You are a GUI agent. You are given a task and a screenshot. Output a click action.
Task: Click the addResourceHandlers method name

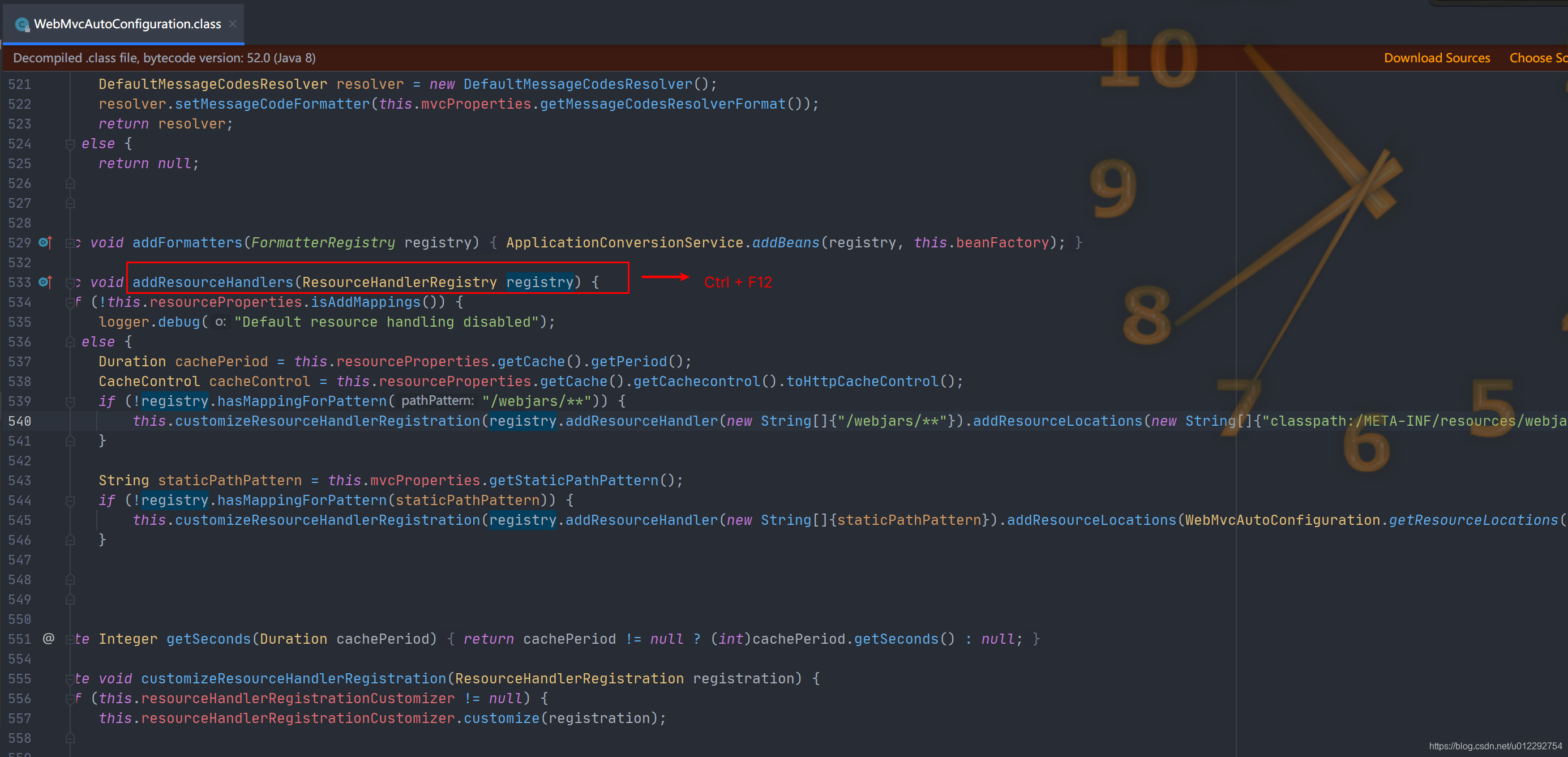[x=212, y=282]
